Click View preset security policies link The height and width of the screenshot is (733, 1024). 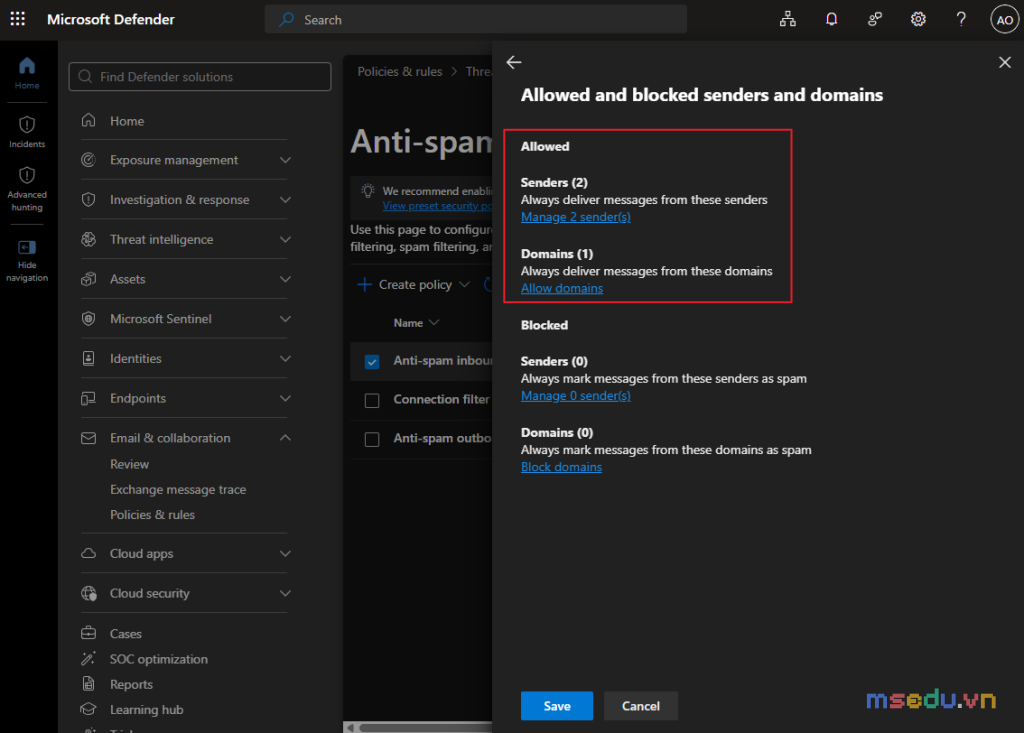(x=437, y=206)
